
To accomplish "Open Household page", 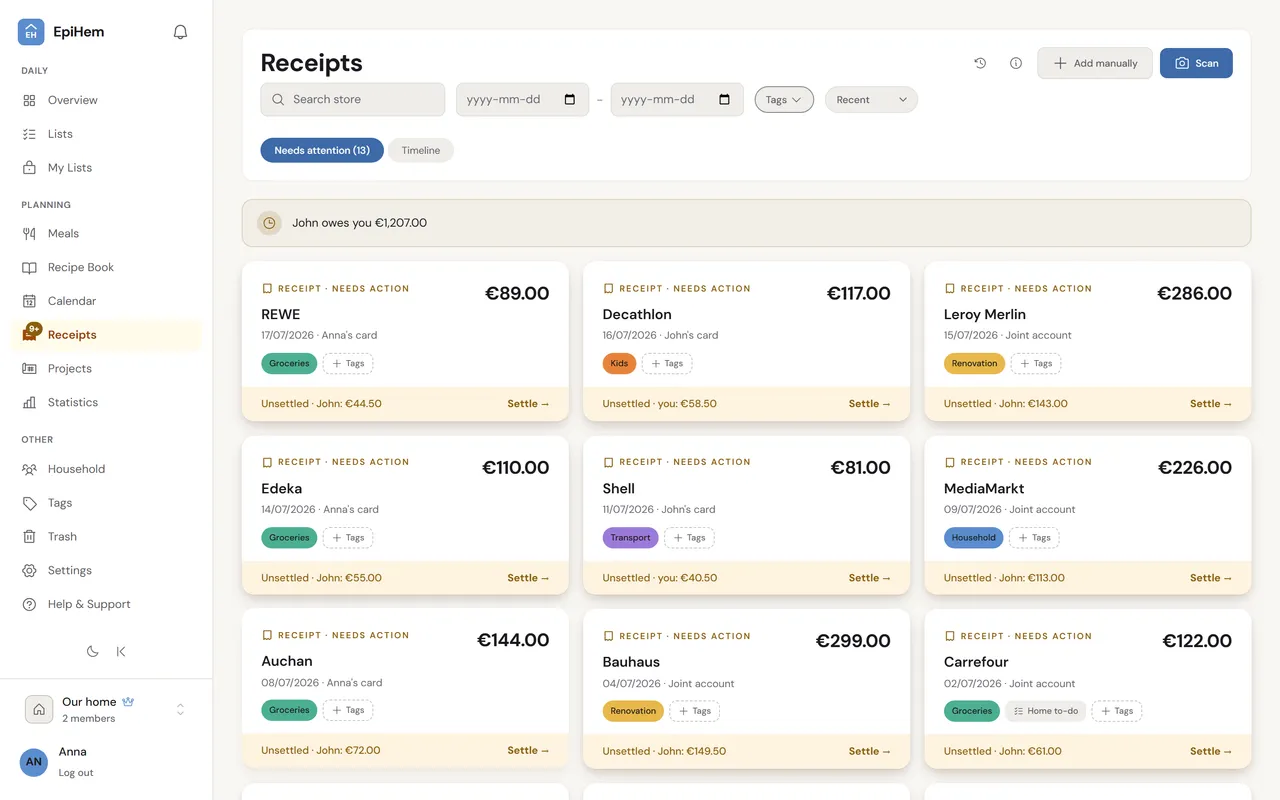I will coord(106,469).
